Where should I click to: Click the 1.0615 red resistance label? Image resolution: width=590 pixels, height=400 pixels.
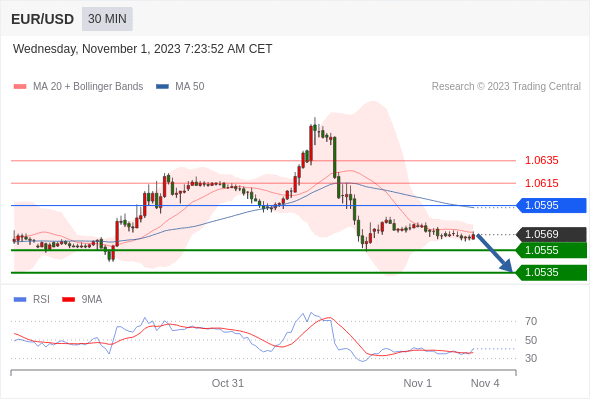[x=542, y=184]
